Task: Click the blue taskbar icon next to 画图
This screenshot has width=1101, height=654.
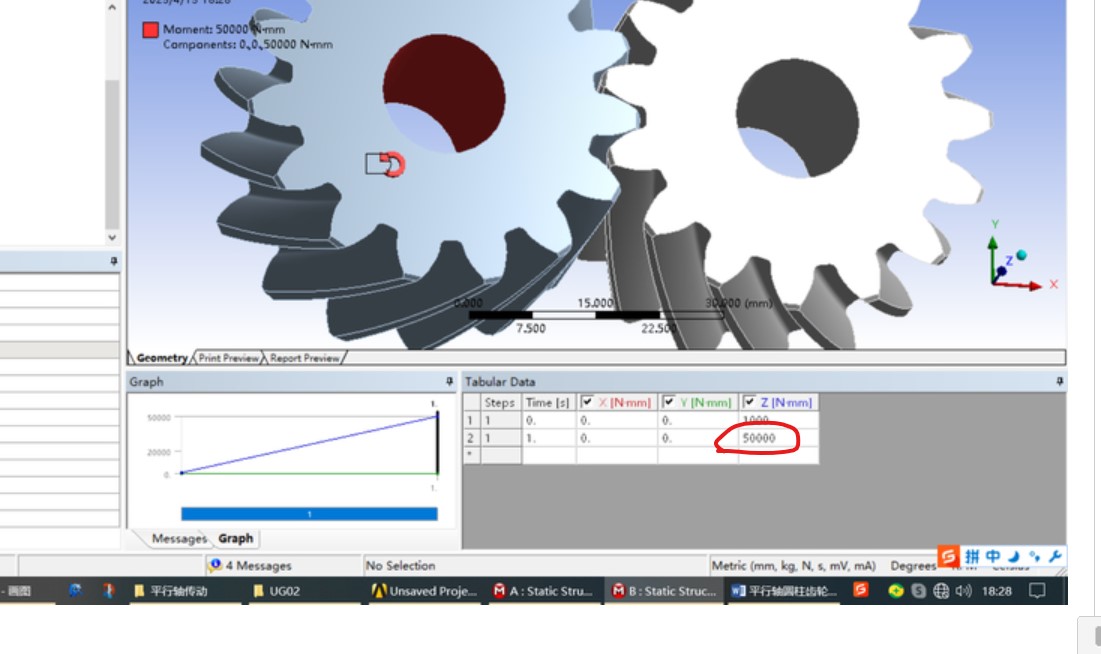Action: (x=74, y=591)
